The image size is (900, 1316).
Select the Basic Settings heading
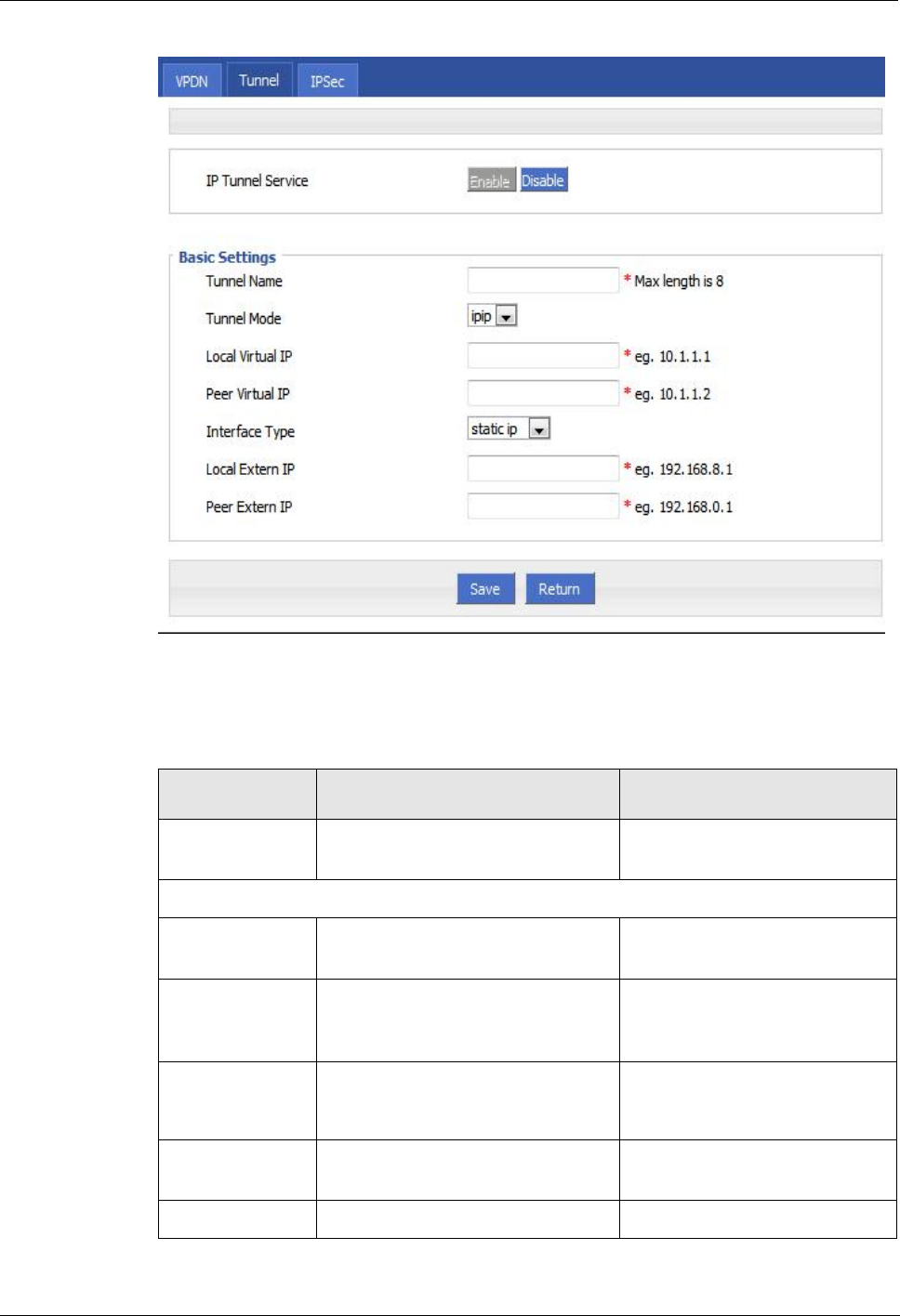[227, 257]
